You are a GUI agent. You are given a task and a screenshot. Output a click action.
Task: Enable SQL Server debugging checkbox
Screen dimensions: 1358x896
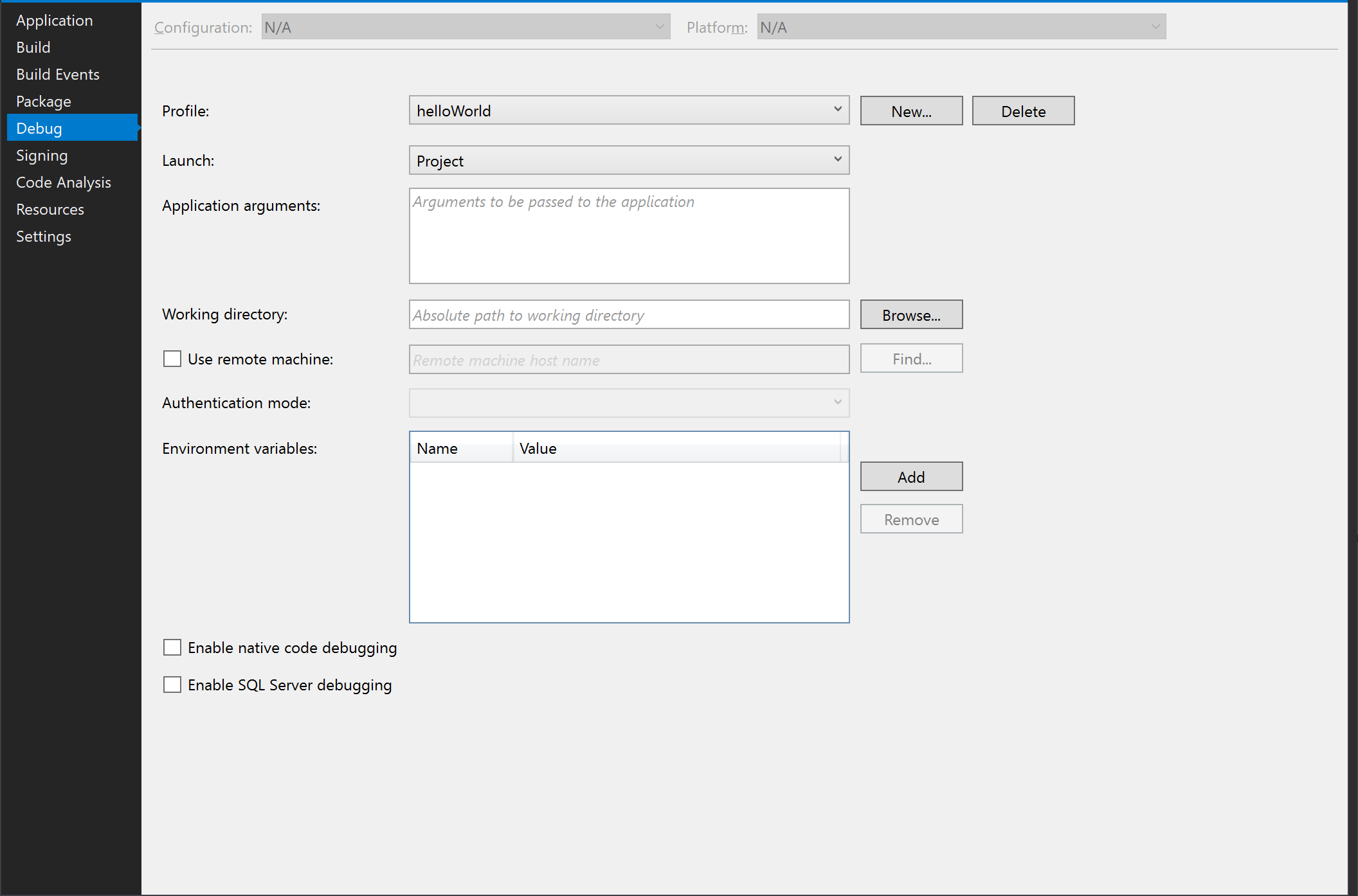coord(172,685)
